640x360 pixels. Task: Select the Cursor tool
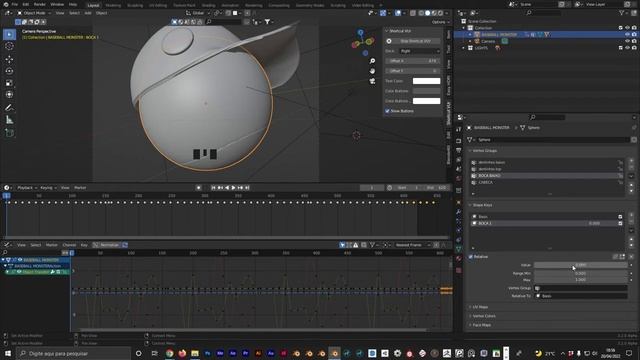tap(9, 47)
